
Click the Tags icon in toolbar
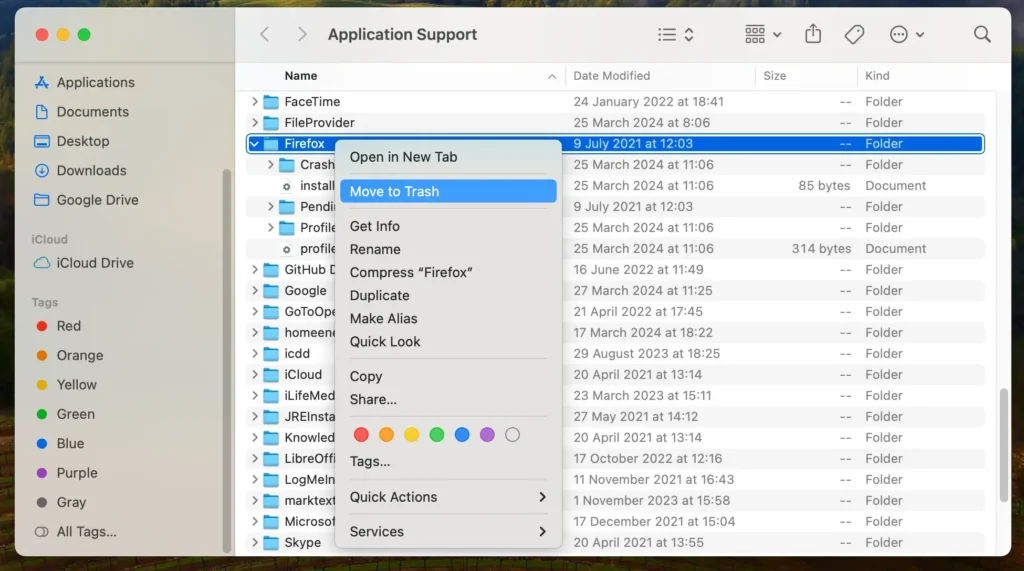click(854, 35)
